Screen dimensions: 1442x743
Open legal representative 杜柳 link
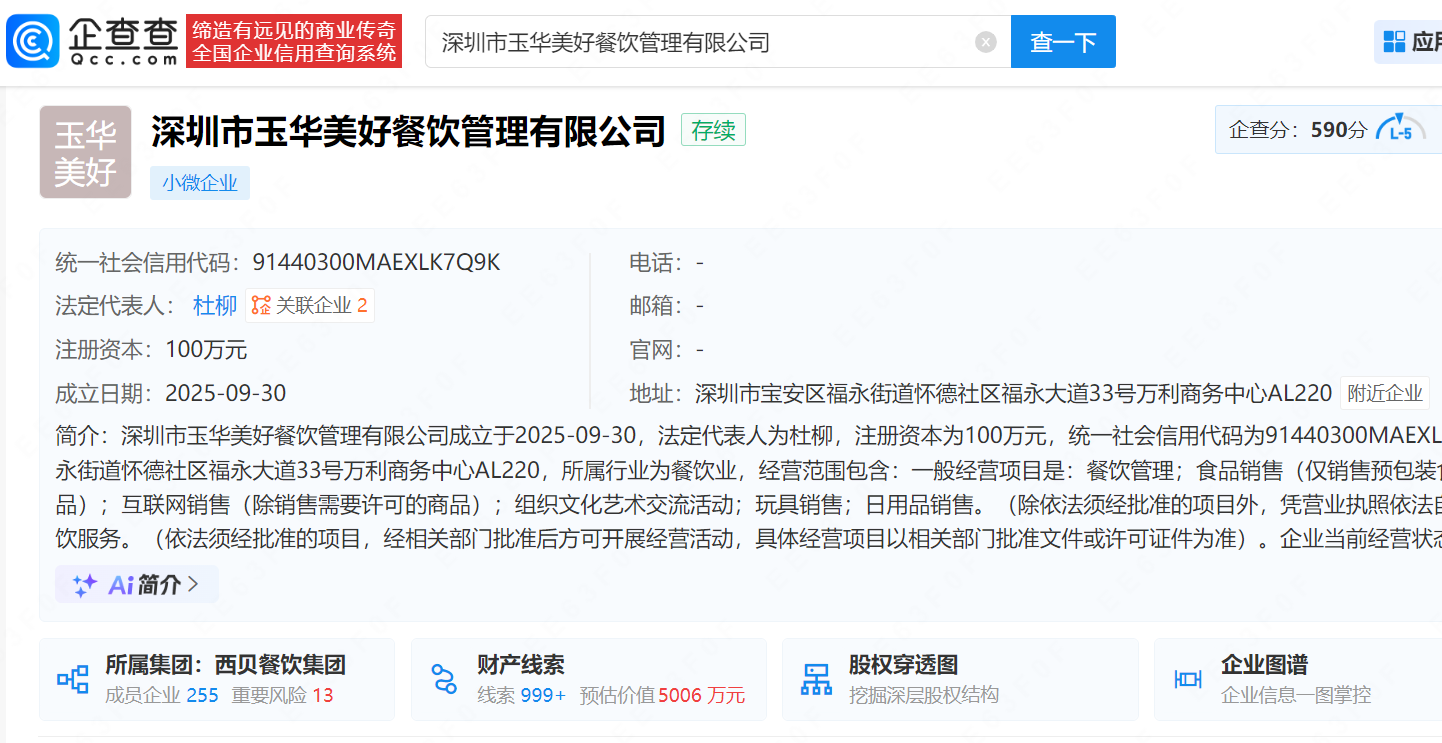(215, 306)
